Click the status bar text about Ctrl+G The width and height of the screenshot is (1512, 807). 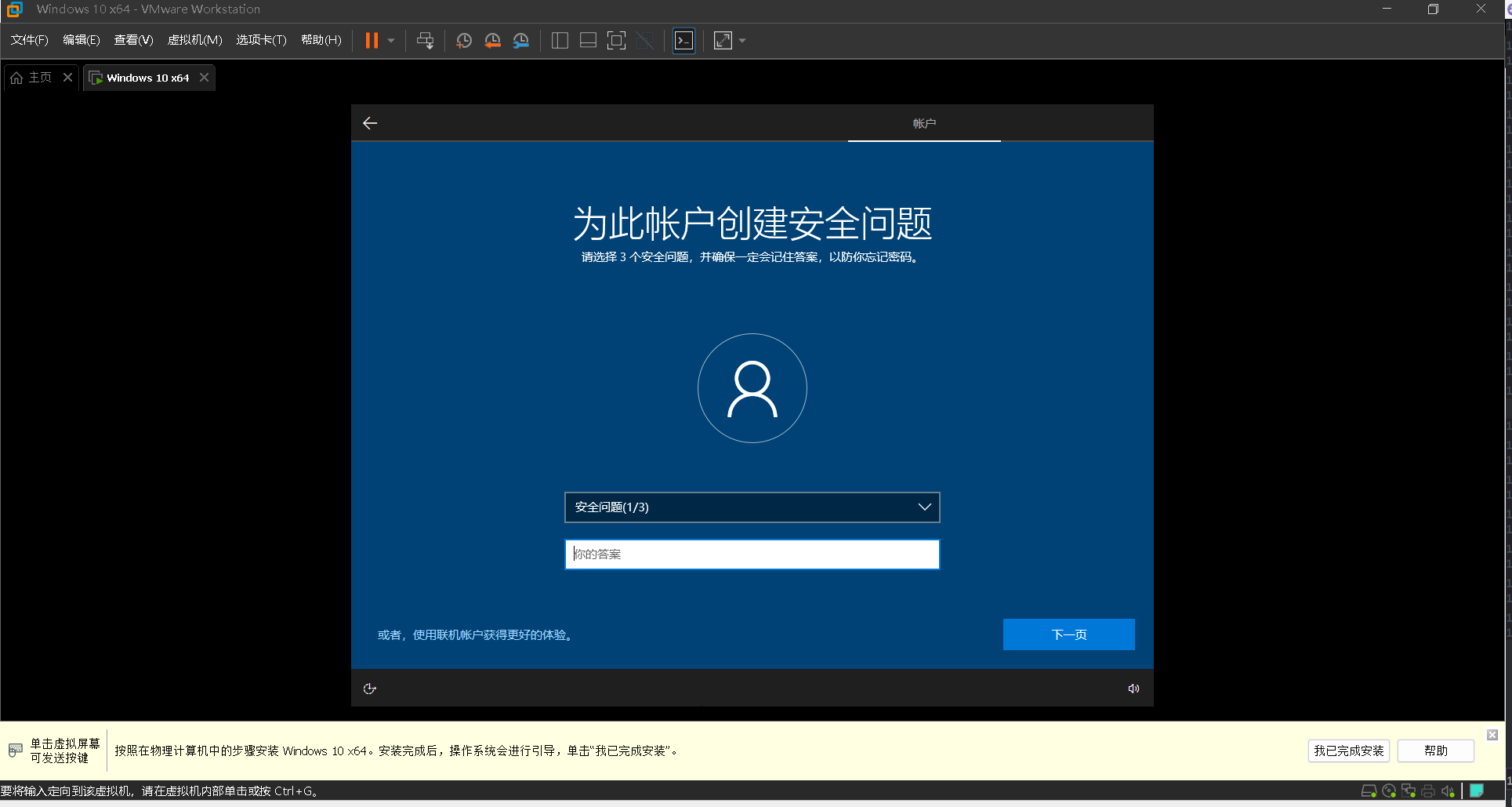(160, 791)
